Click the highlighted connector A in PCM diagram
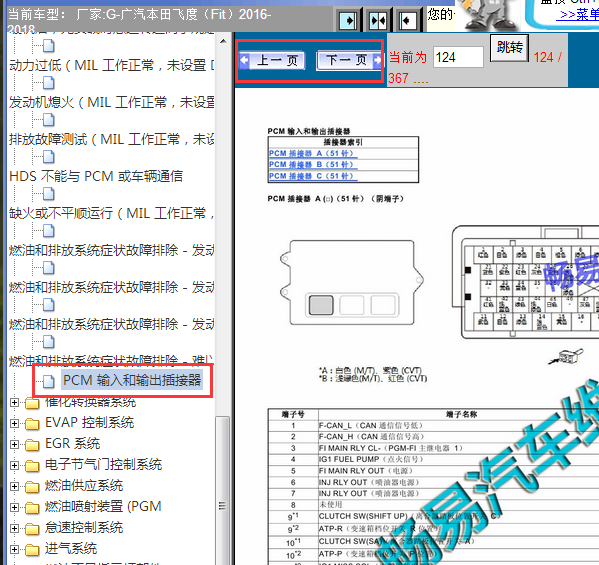The height and width of the screenshot is (565, 599). pos(321,305)
